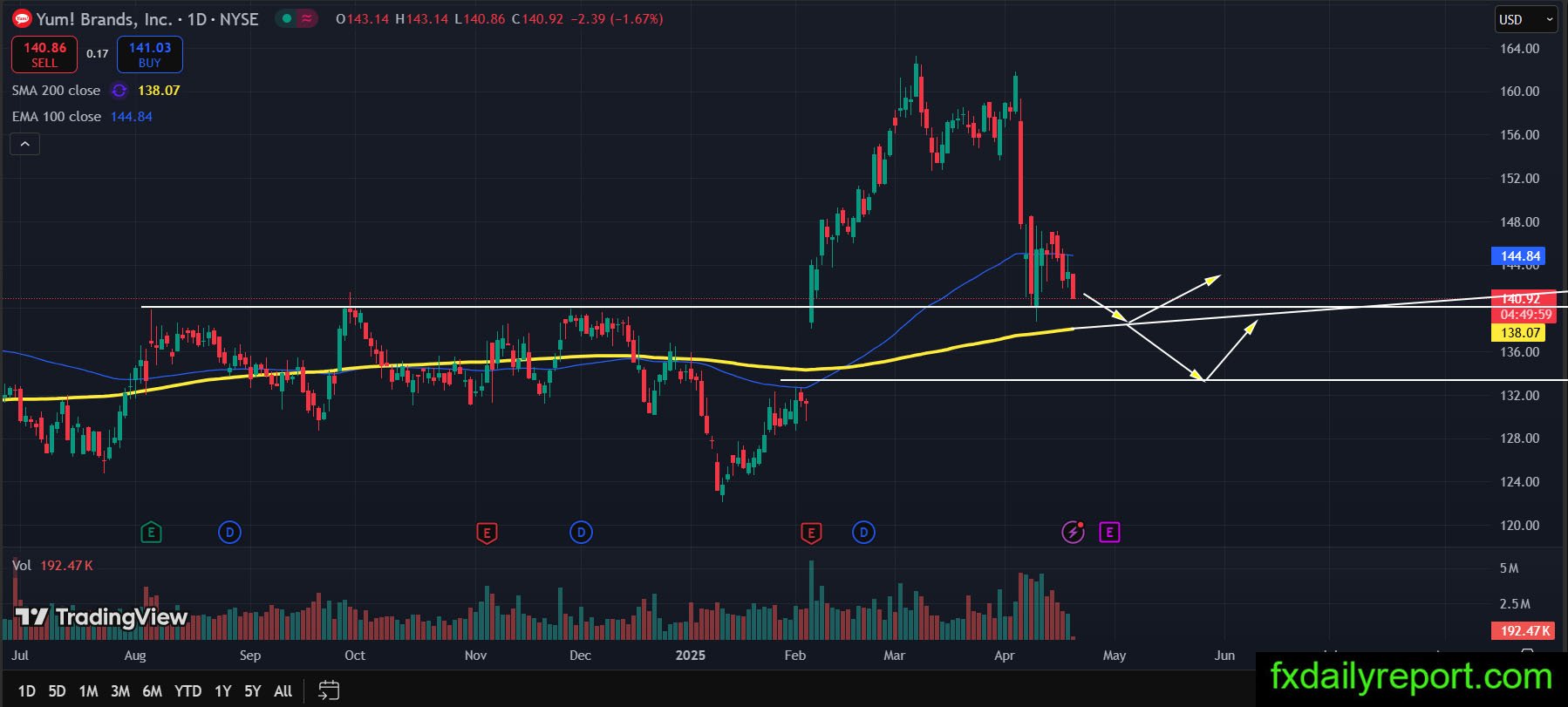This screenshot has width=1568, height=707.
Task: Click the 120.00 price axis label
Action: [x=1519, y=526]
